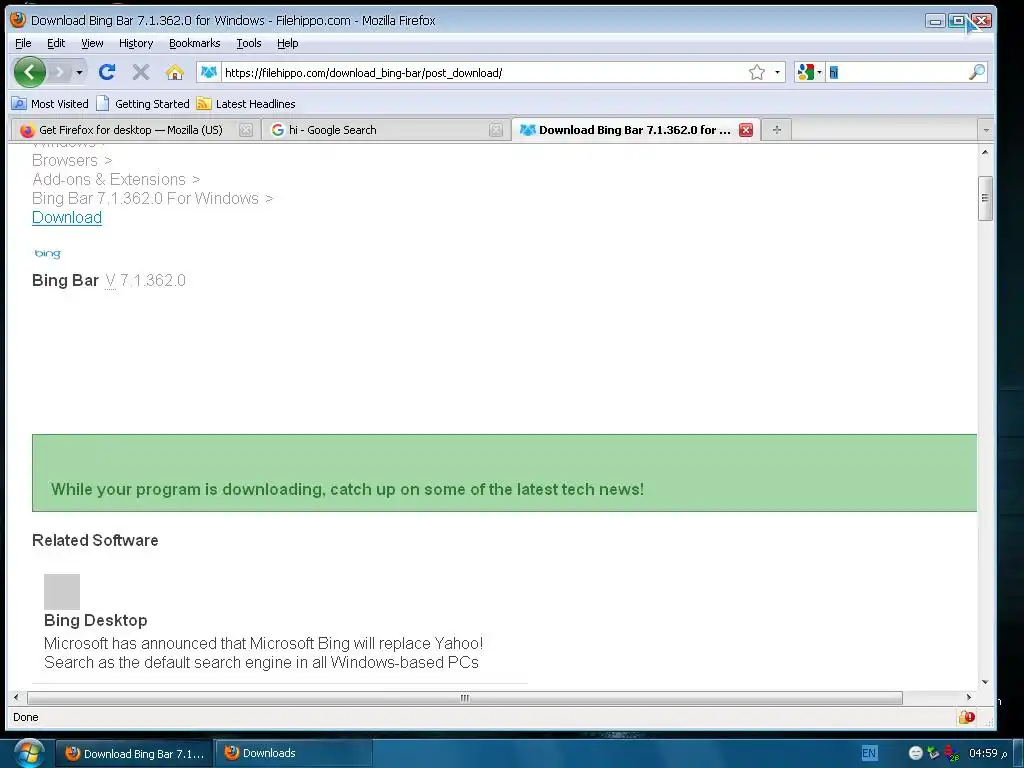Click the Related Software heading

point(95,540)
